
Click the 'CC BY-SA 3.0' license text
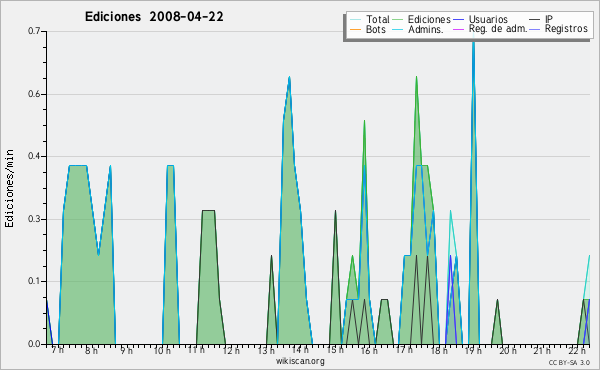click(569, 362)
